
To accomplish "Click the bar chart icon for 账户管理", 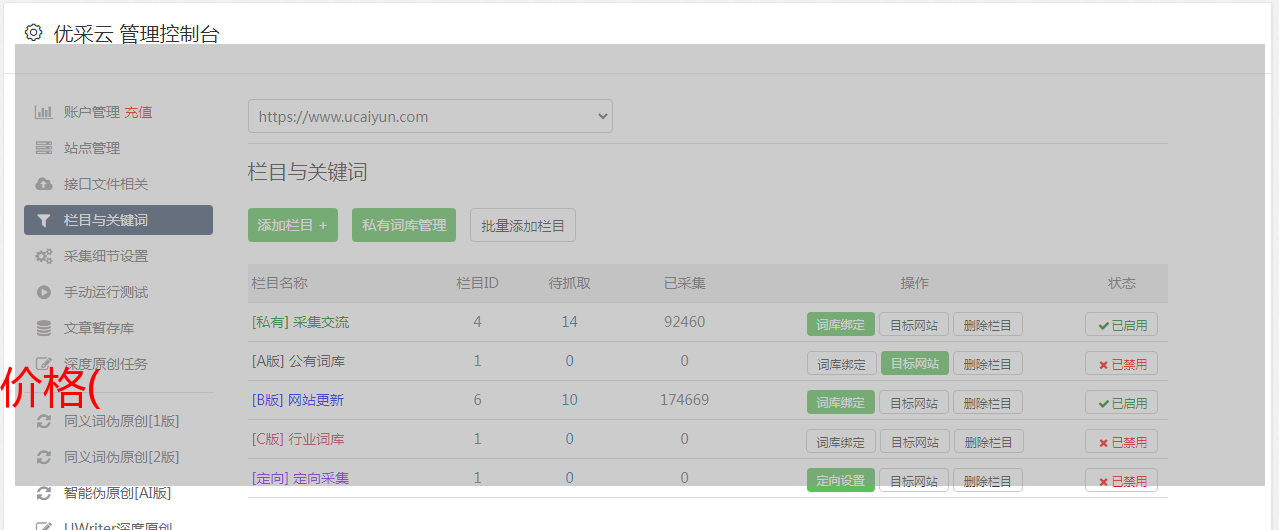I will pos(44,112).
